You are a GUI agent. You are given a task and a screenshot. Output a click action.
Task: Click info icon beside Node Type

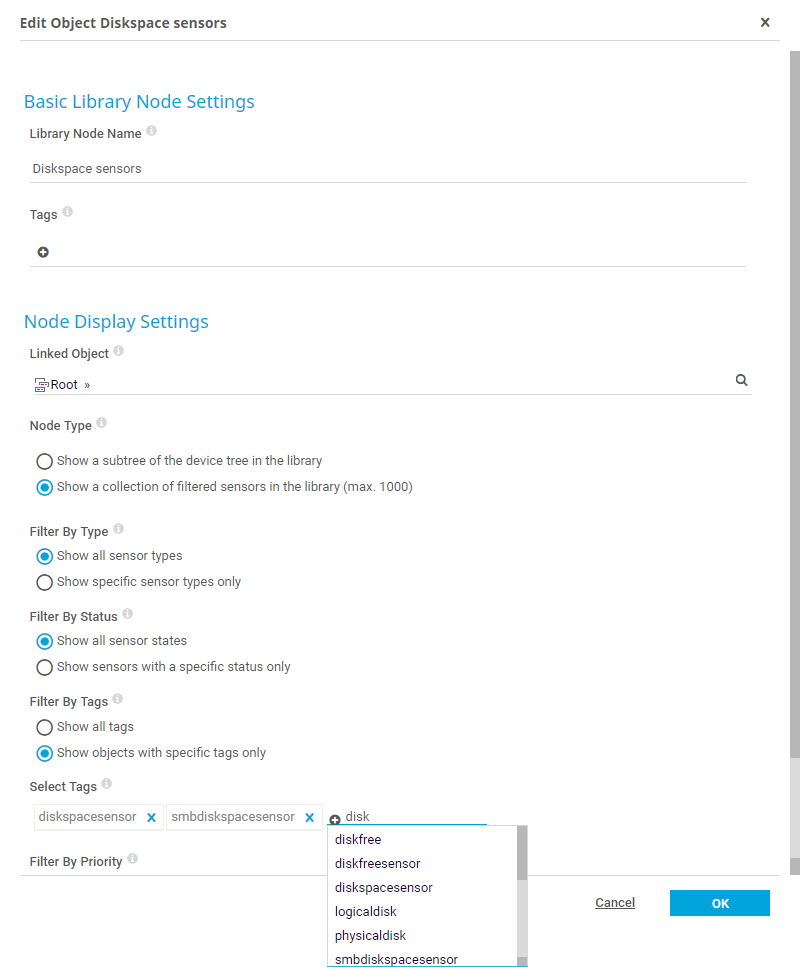pyautogui.click(x=102, y=423)
